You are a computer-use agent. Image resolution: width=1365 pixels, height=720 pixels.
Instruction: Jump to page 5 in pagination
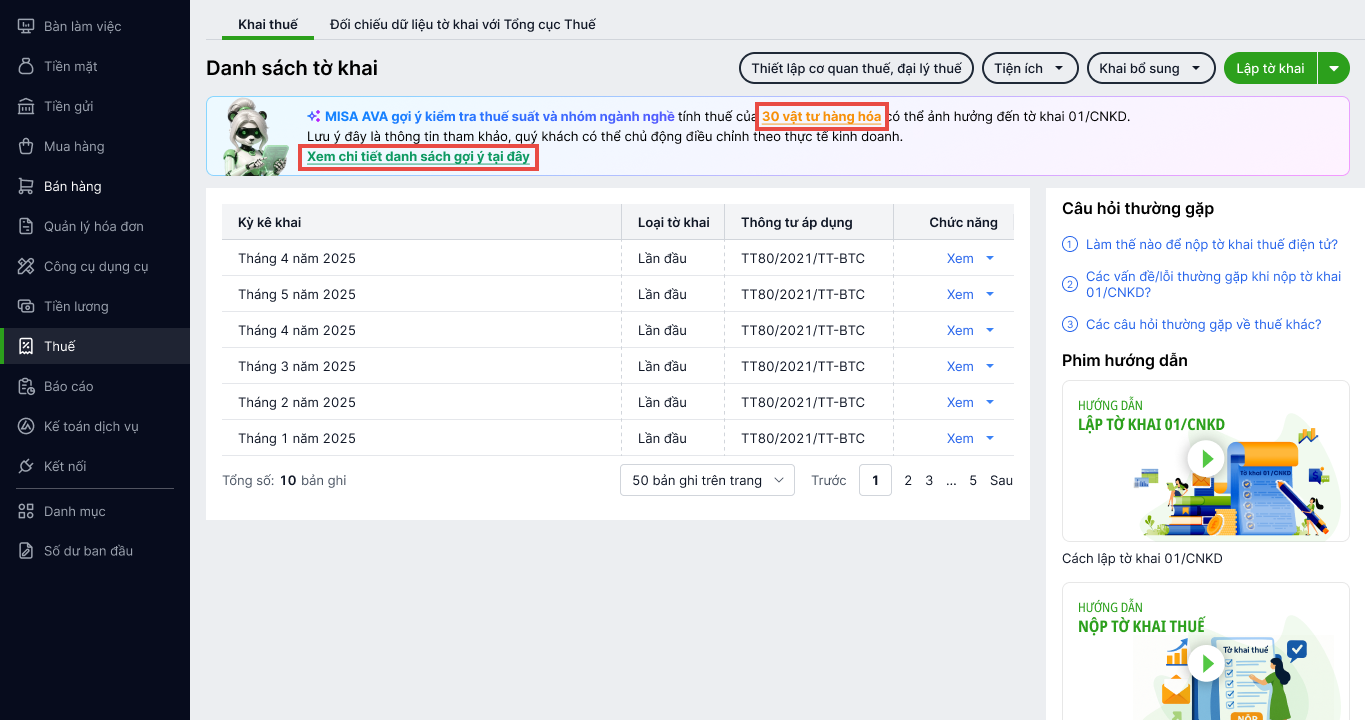click(973, 480)
